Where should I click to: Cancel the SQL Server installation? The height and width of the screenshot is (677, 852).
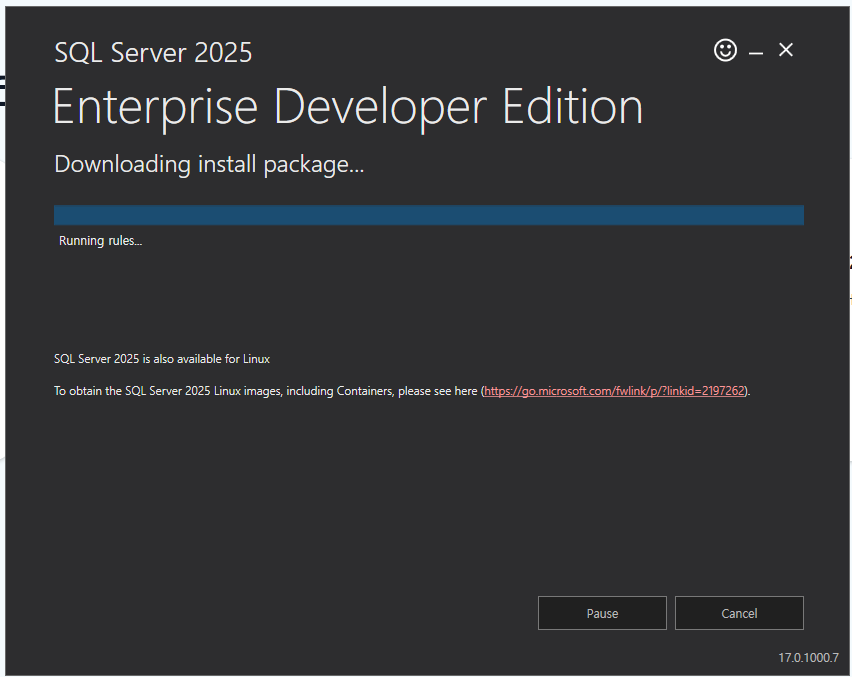tap(739, 613)
